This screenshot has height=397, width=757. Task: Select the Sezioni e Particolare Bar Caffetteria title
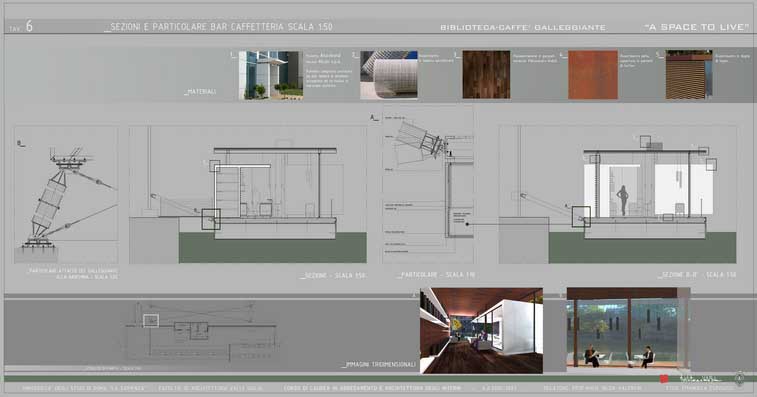(x=219, y=27)
